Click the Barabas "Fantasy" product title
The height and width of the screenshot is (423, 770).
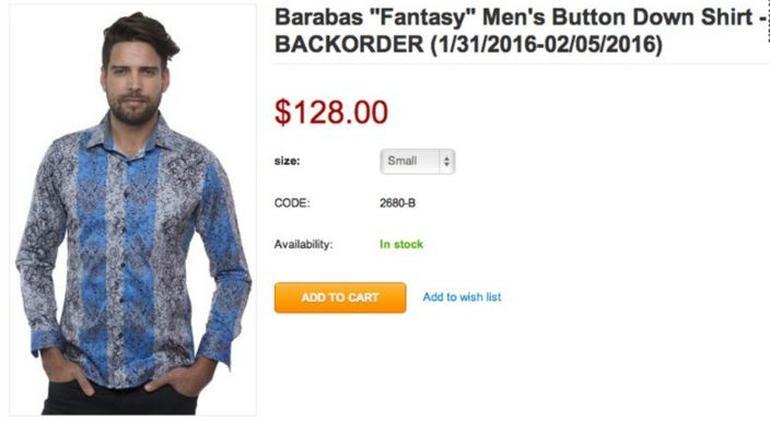coord(520,17)
